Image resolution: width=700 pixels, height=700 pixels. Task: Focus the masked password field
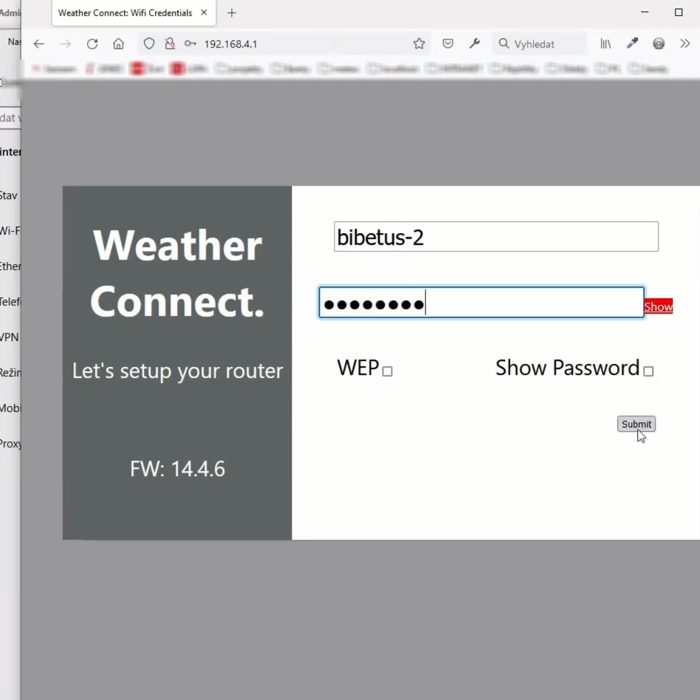click(481, 303)
